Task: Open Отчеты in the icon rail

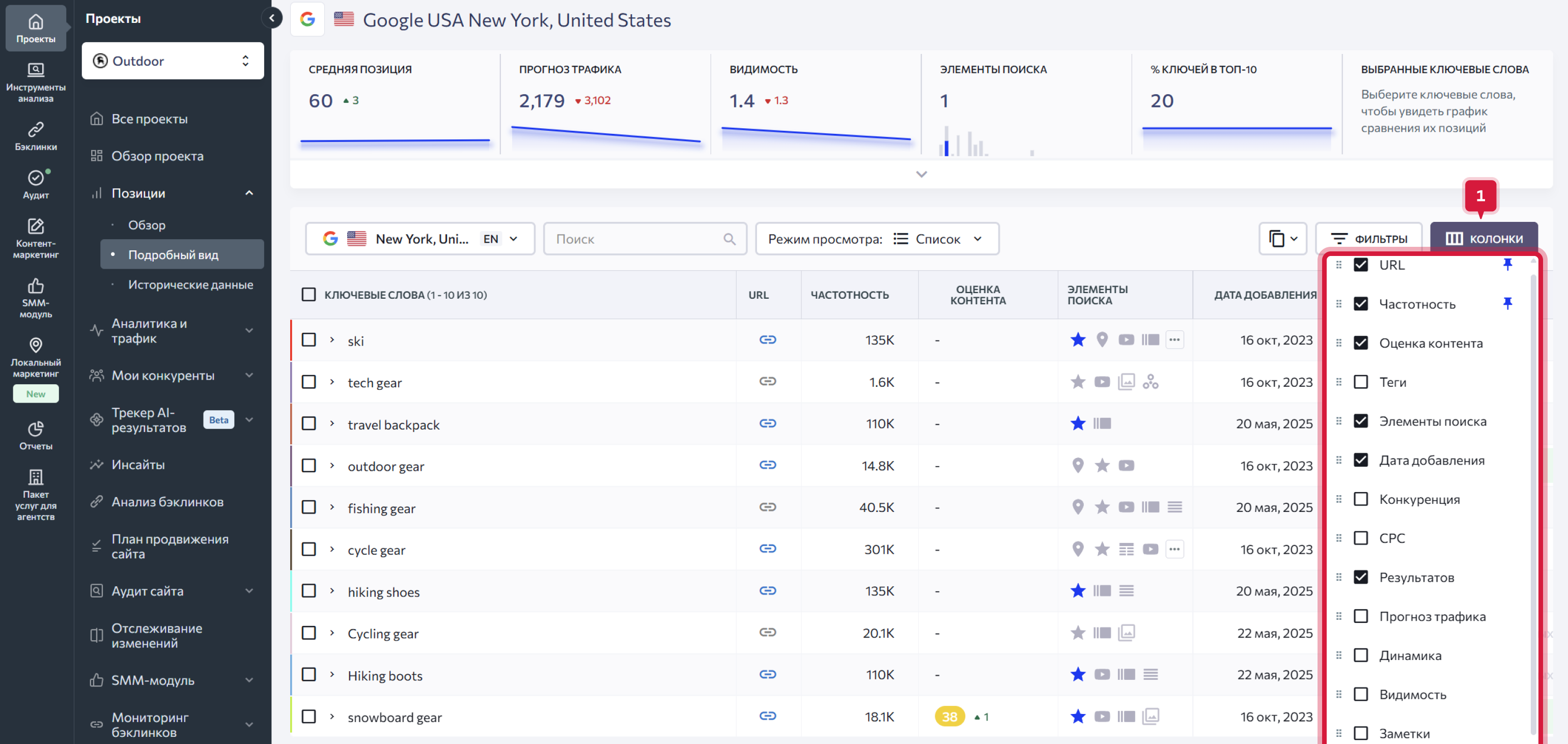Action: 36,436
